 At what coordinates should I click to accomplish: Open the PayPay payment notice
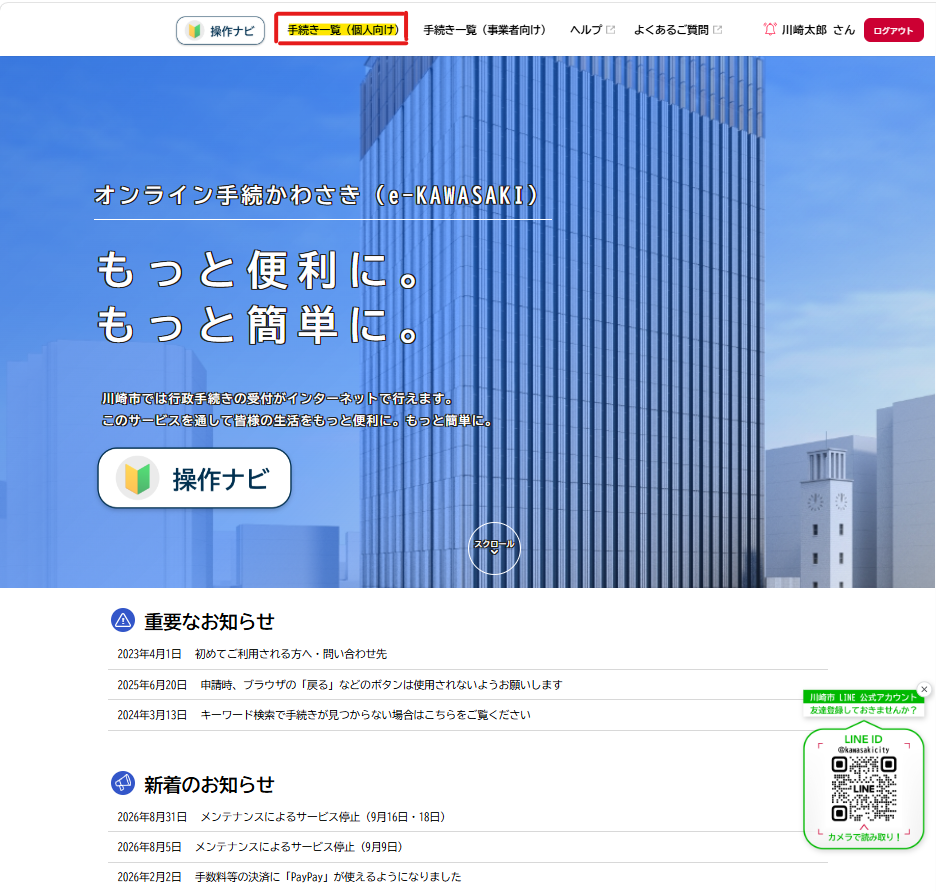(x=328, y=877)
